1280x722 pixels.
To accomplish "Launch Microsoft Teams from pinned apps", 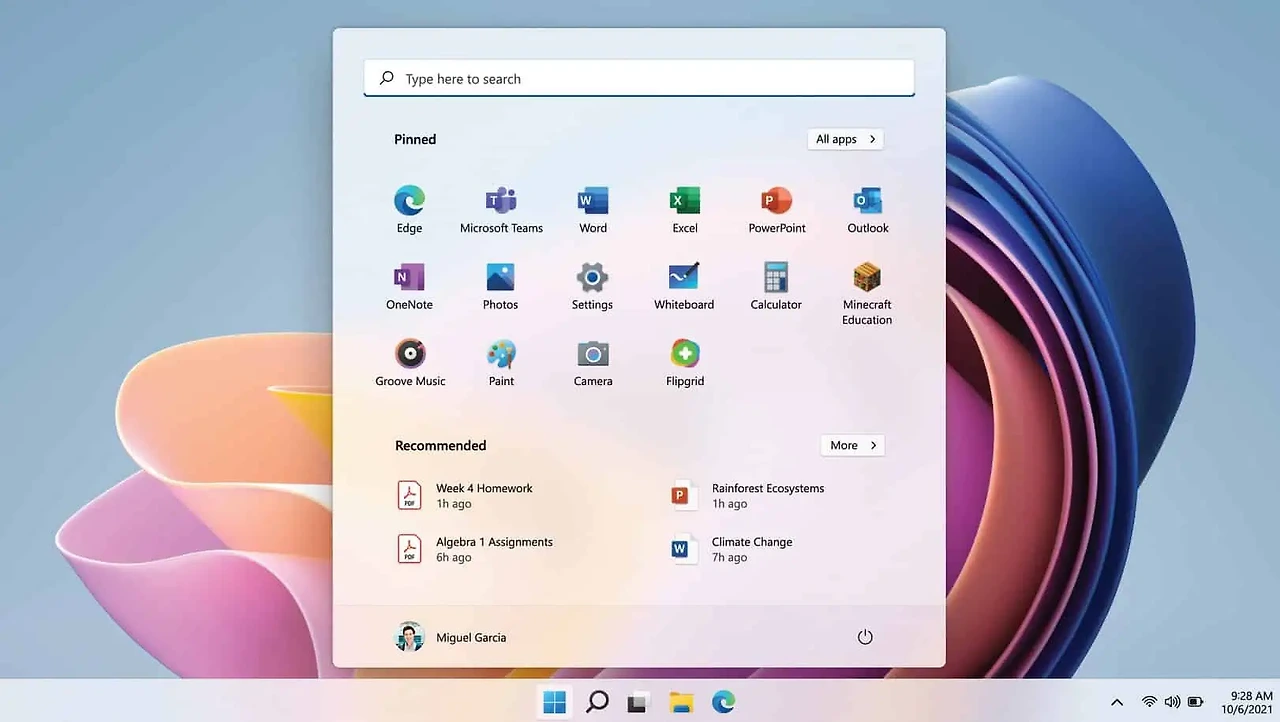I will (x=501, y=209).
